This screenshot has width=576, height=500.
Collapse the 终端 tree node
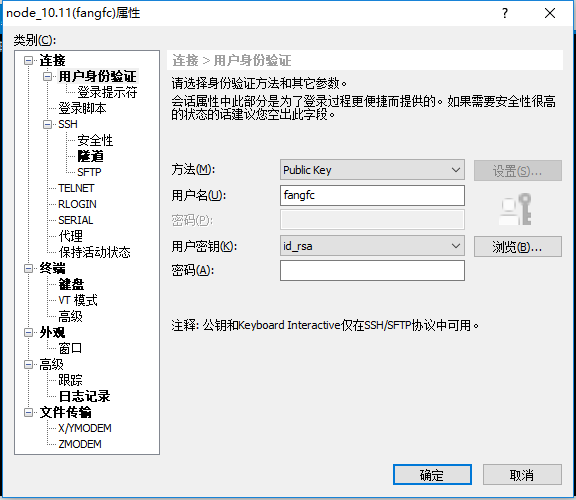pos(28,268)
